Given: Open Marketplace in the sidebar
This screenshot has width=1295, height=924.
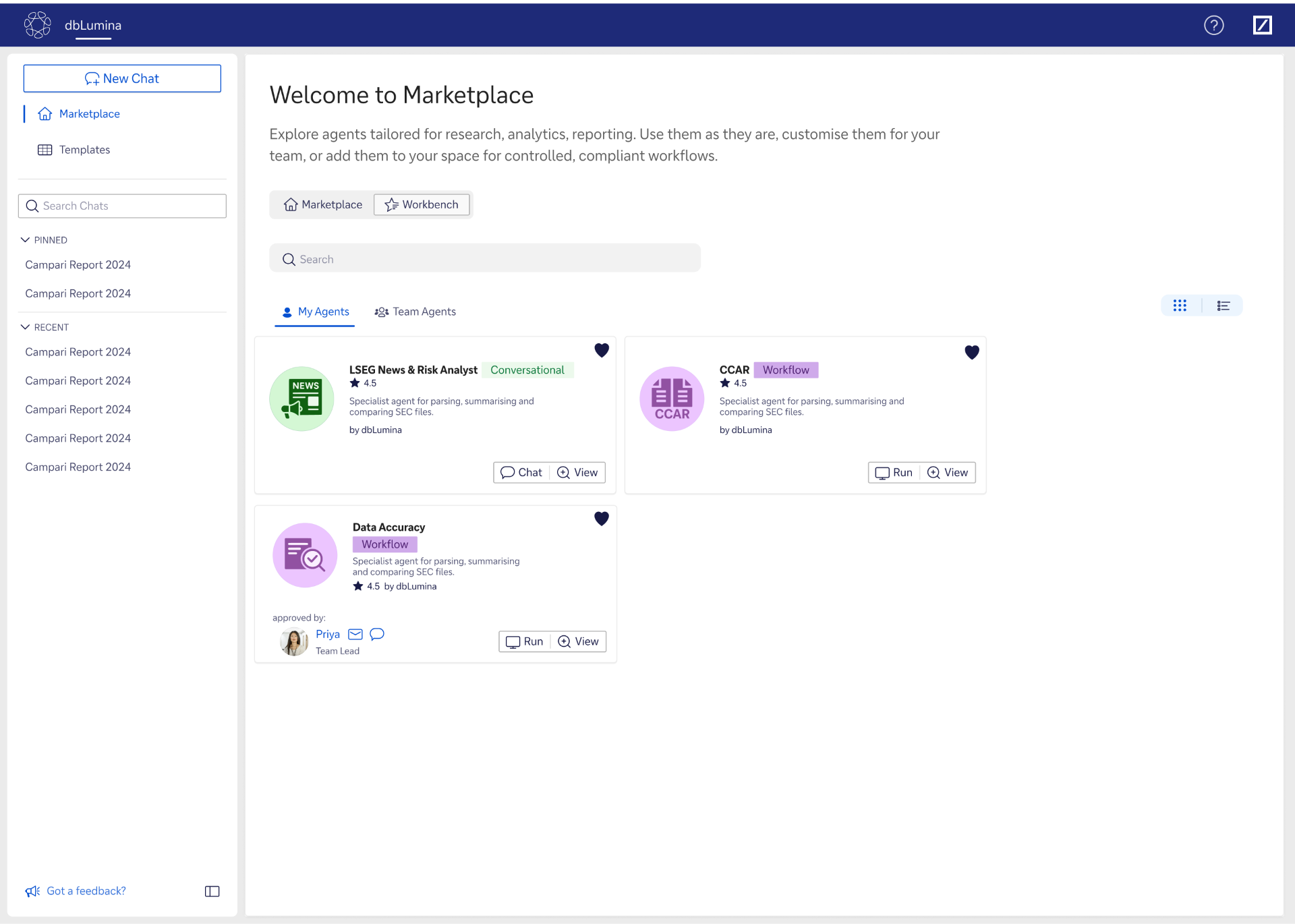Looking at the screenshot, I should (89, 114).
